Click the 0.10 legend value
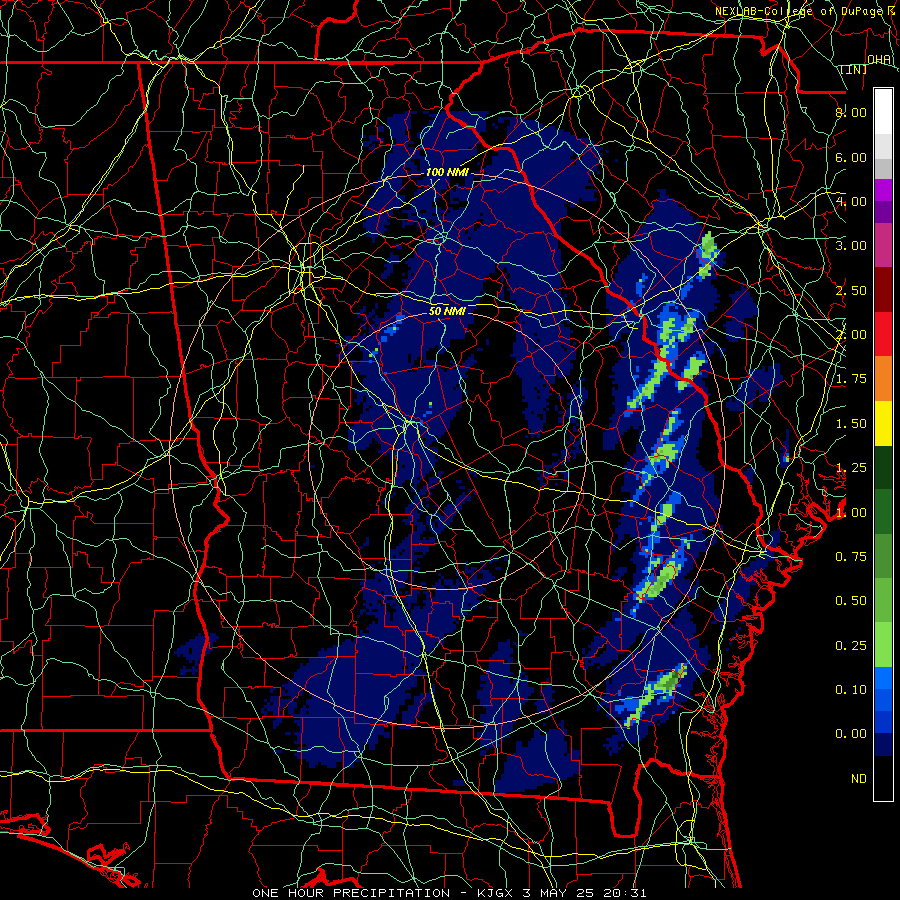Image resolution: width=900 pixels, height=900 pixels. pos(851,690)
